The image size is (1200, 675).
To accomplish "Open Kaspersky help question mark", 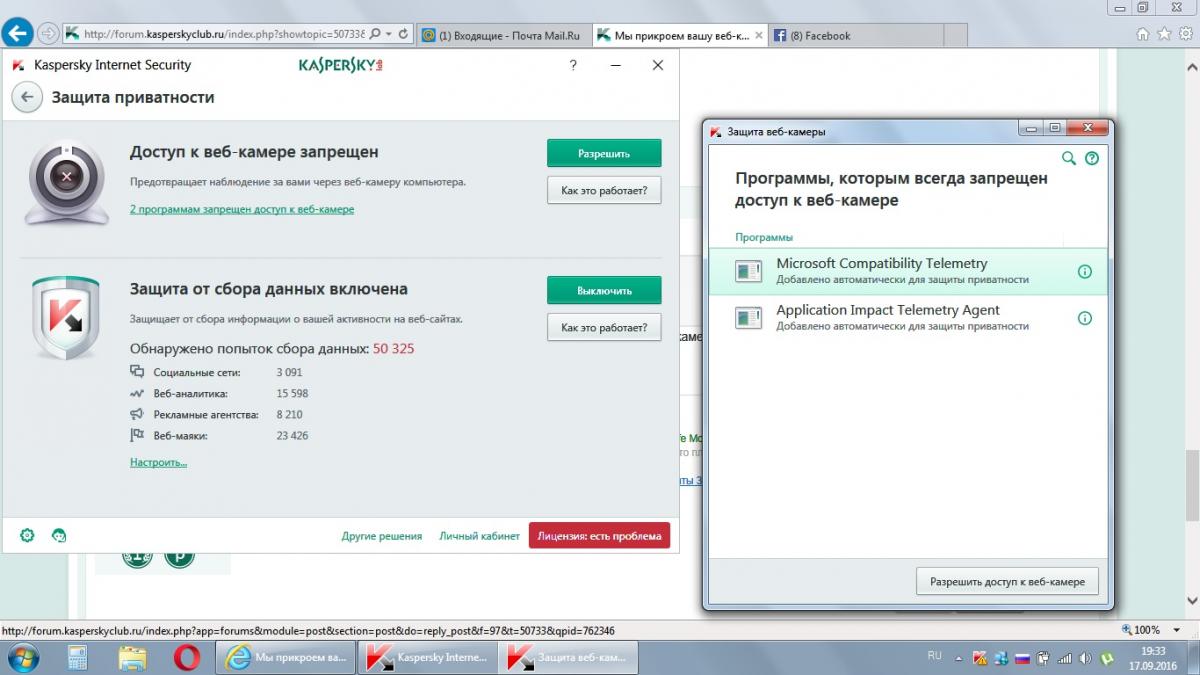I will (573, 65).
